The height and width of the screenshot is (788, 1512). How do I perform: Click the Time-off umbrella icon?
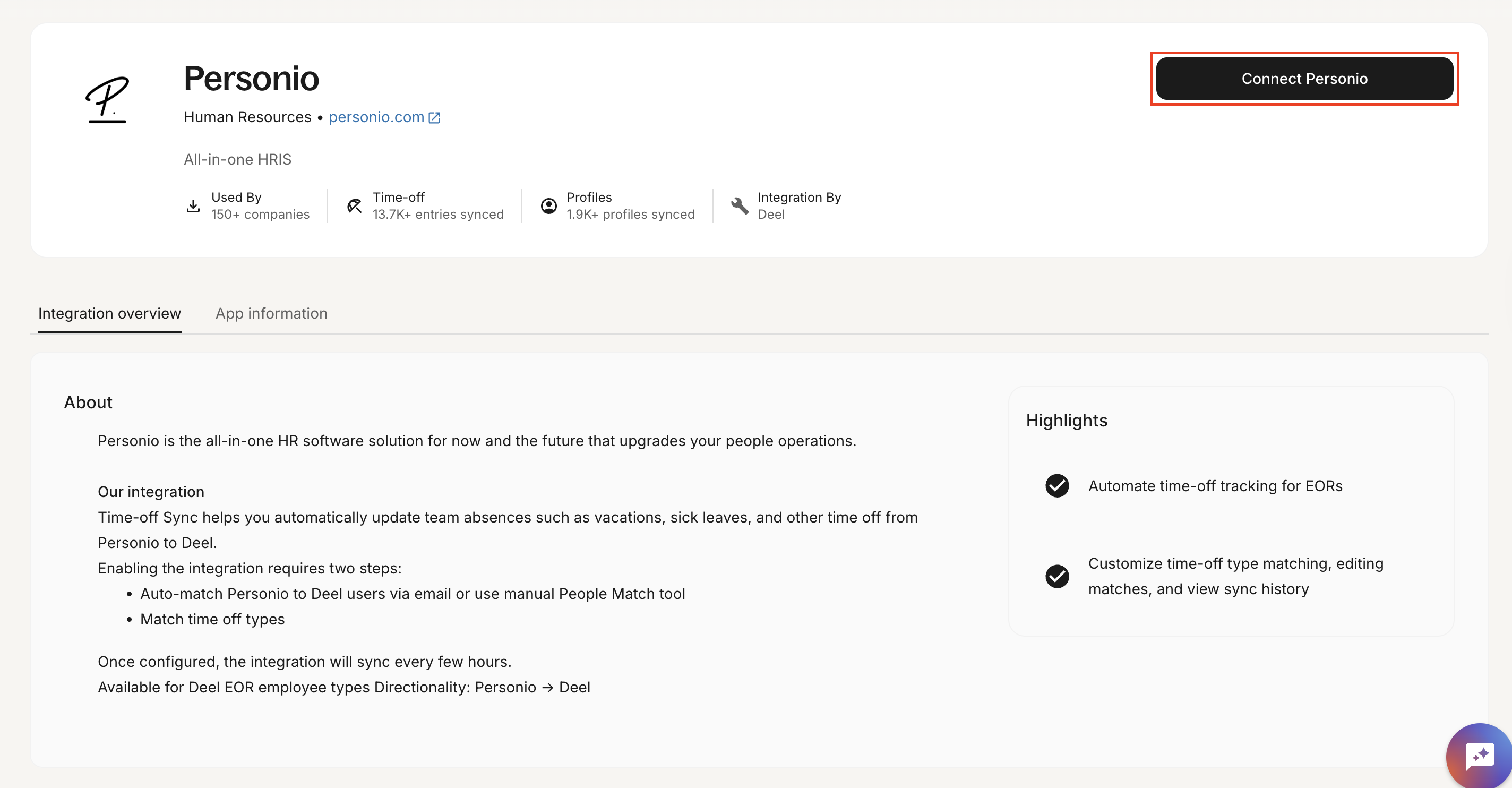tap(355, 206)
